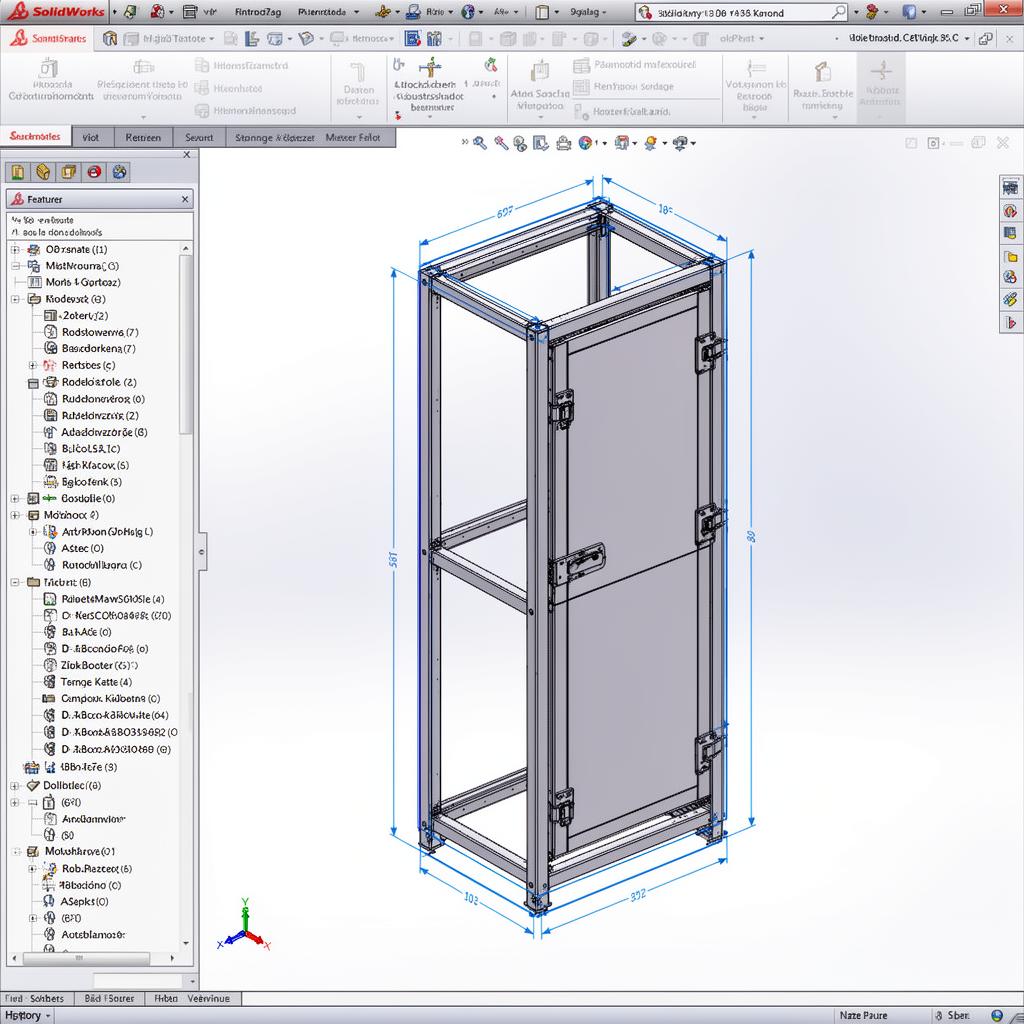Switch to the Retrieen tab

(143, 137)
